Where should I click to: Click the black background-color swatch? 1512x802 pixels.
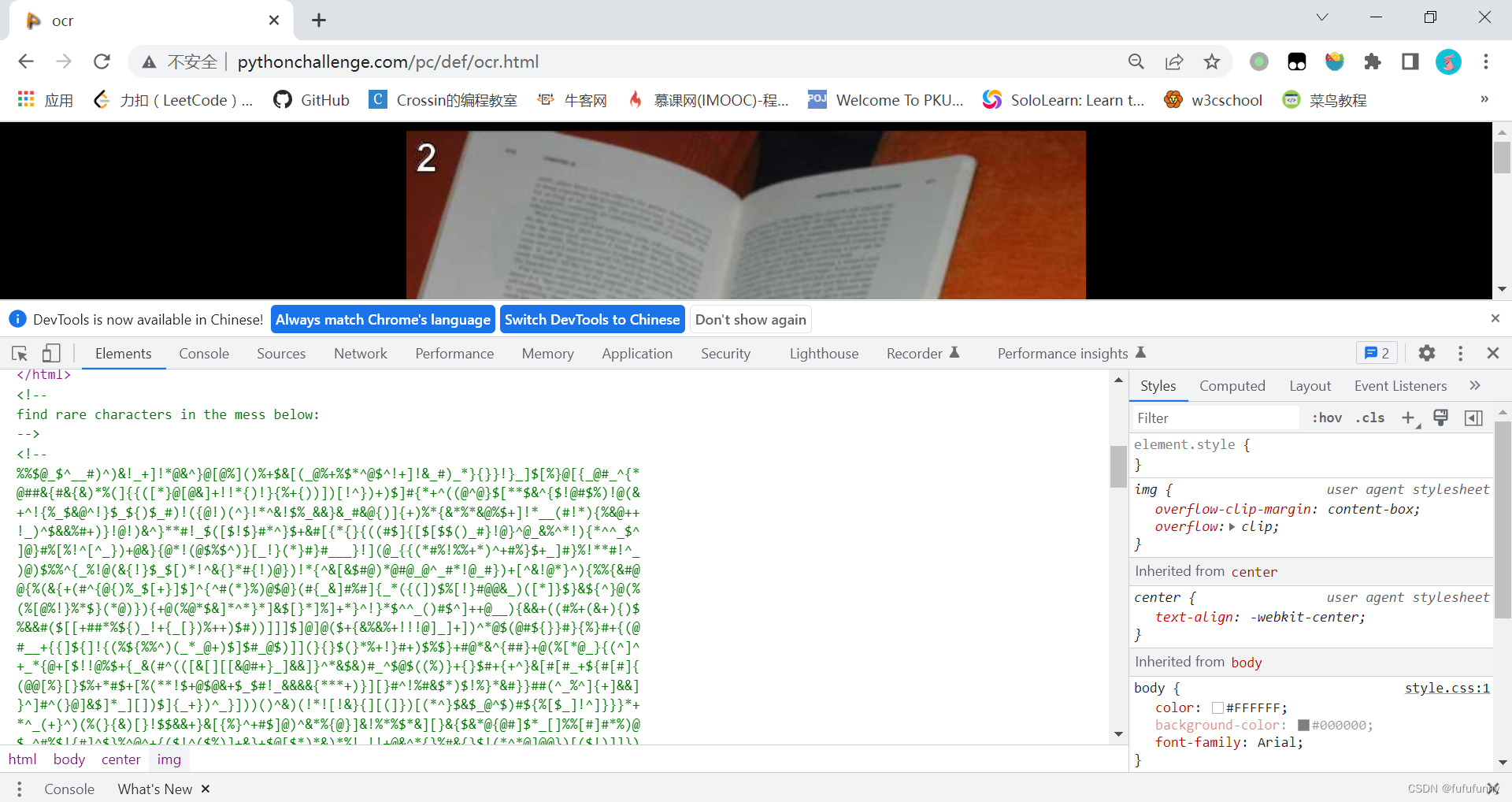tap(1302, 725)
